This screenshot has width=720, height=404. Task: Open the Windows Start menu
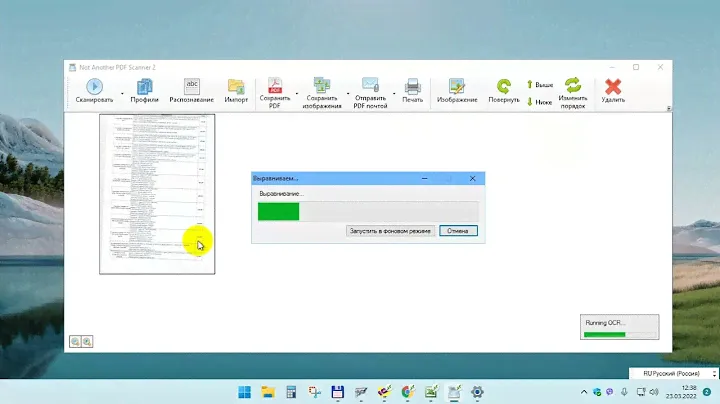pos(243,391)
